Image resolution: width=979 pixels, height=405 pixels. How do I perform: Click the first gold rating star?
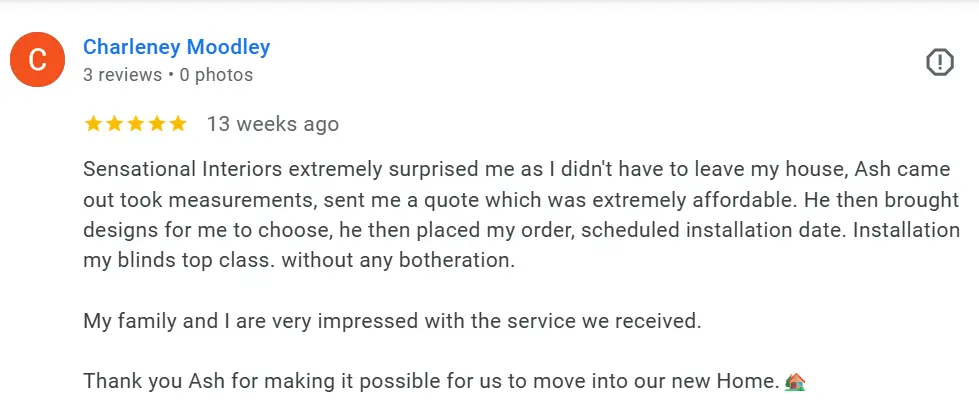pos(93,124)
